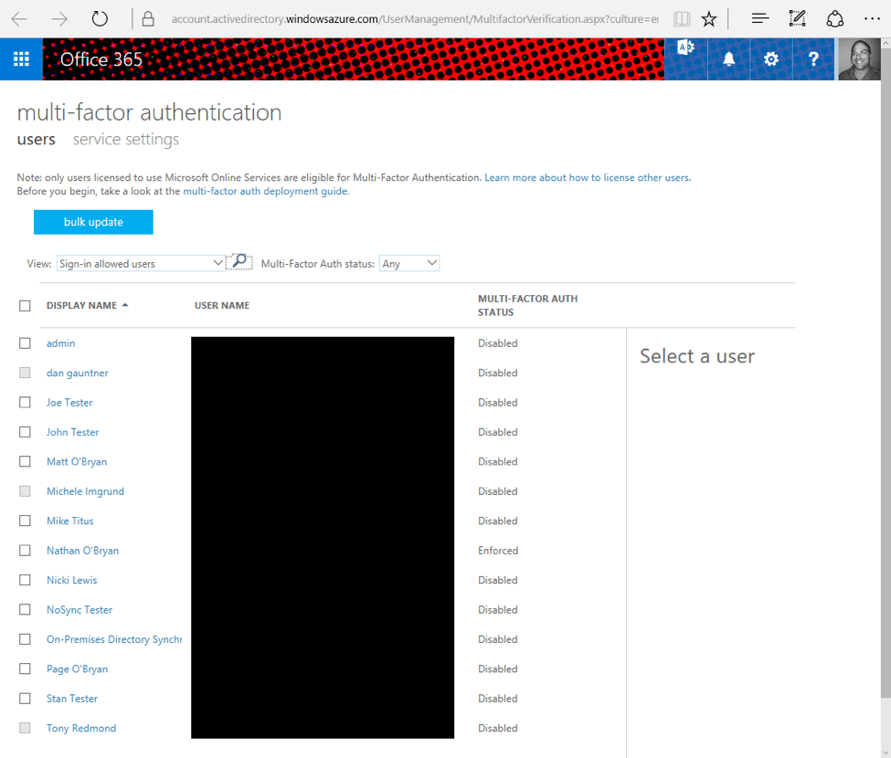Click MULTI-FACTOR AUTH STATUS column header
Screen dimensions: 891x758
coord(527,306)
